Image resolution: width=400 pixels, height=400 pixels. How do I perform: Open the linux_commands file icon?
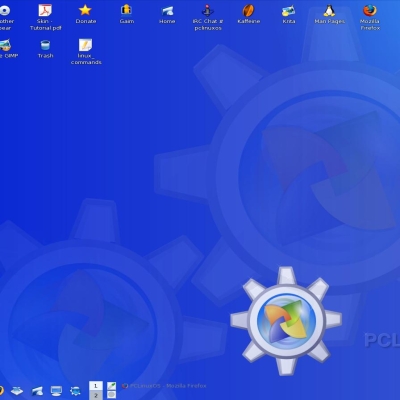tap(86, 45)
